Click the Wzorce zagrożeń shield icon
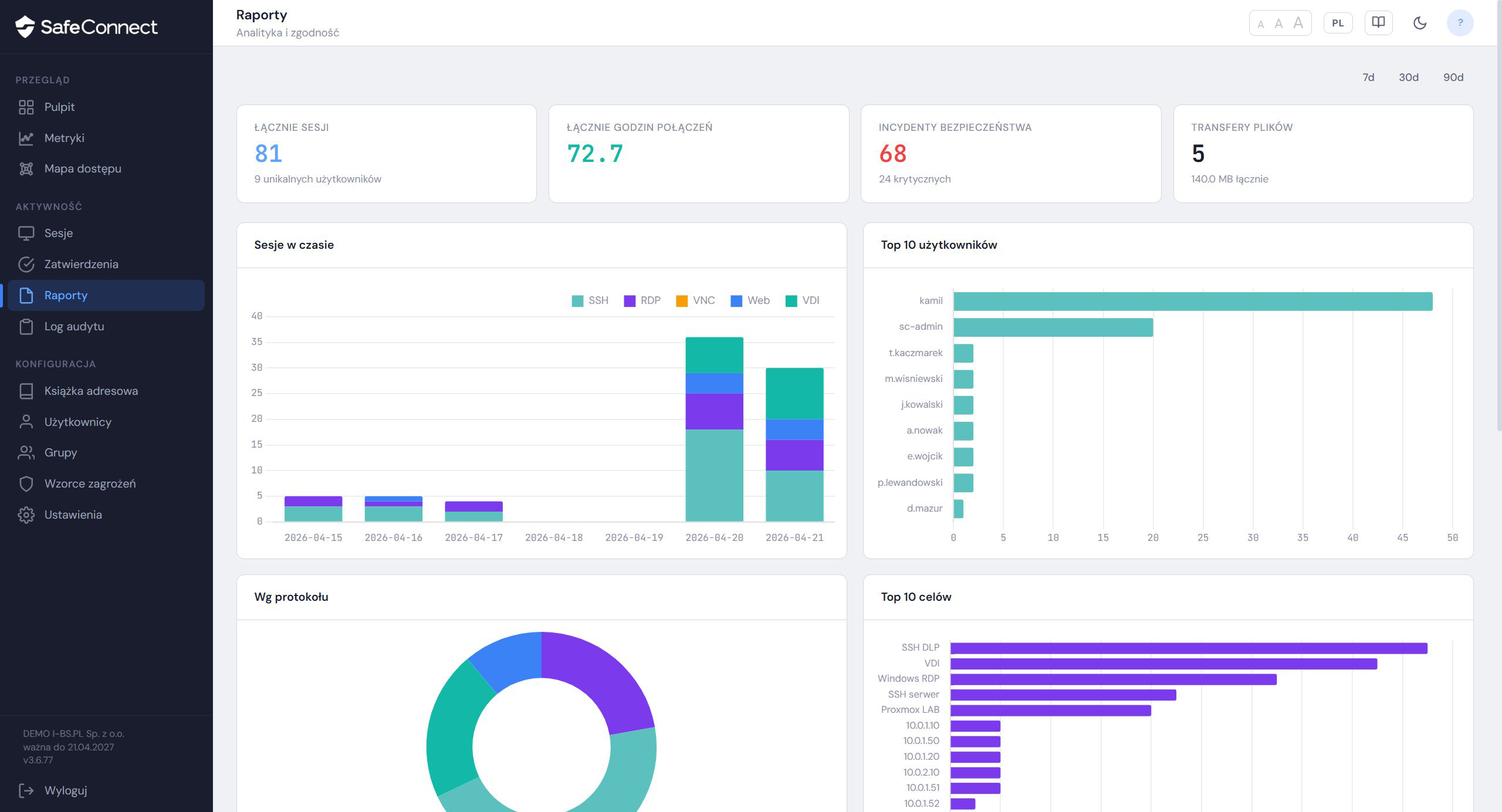The width and height of the screenshot is (1502, 812). tap(26, 483)
